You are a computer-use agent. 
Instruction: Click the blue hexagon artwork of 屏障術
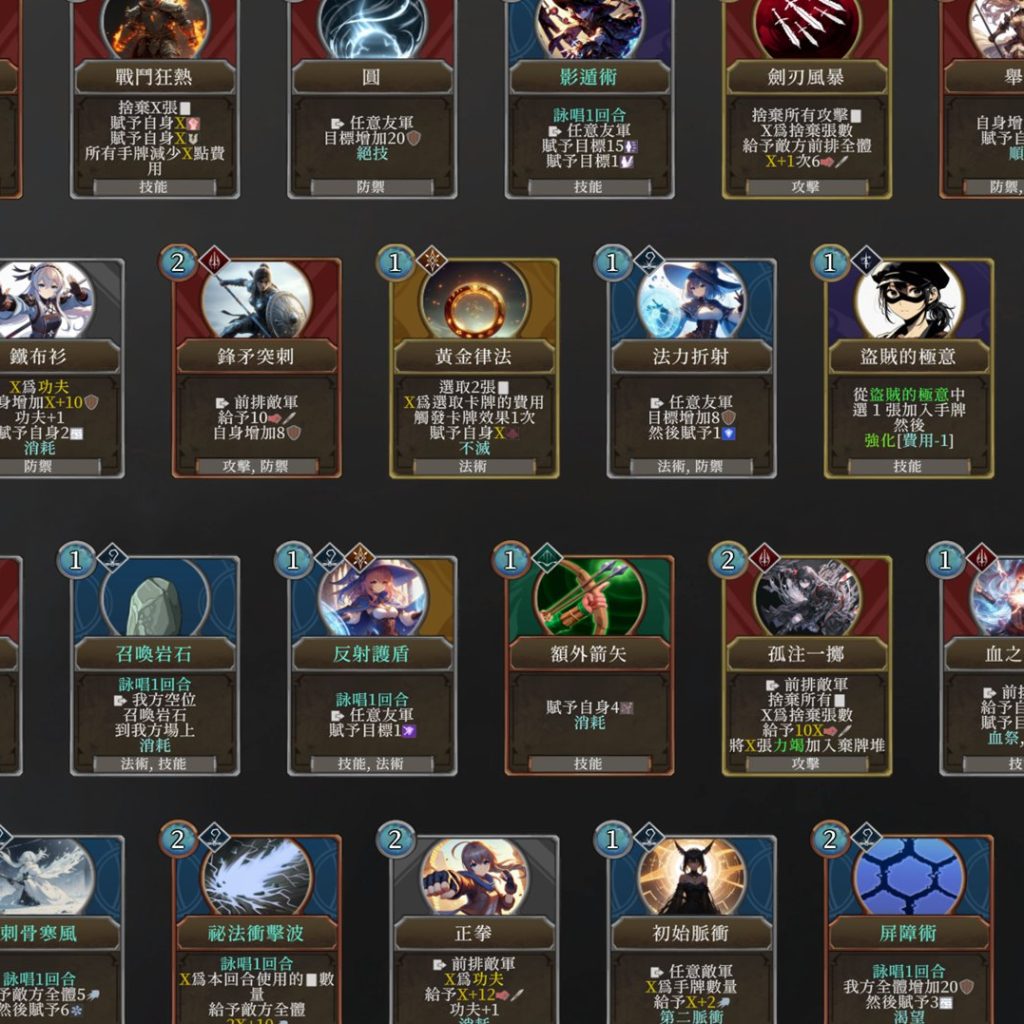click(909, 876)
